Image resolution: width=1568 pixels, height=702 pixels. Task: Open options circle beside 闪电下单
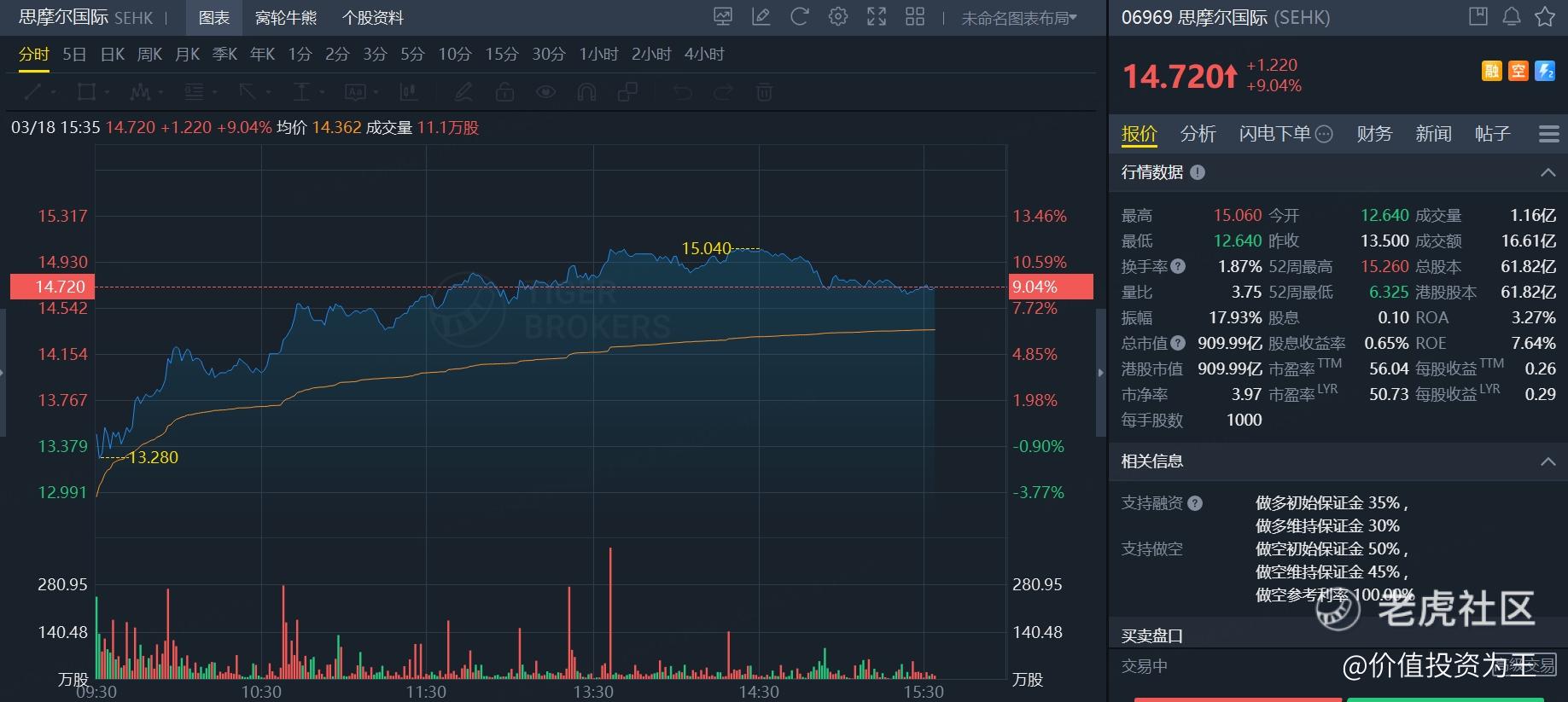point(1324,134)
